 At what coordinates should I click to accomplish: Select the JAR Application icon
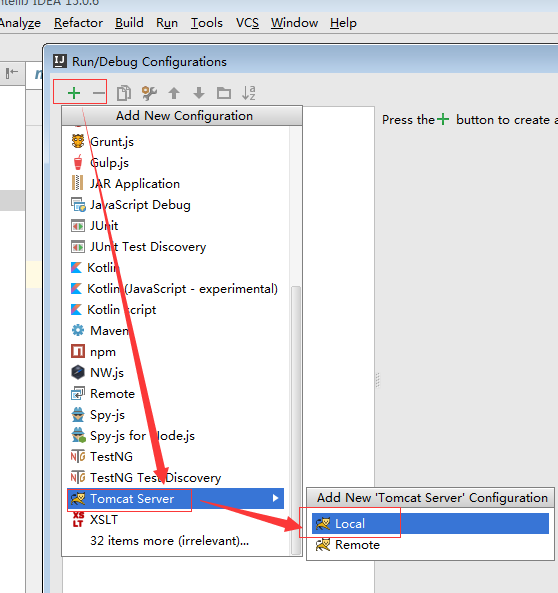78,183
